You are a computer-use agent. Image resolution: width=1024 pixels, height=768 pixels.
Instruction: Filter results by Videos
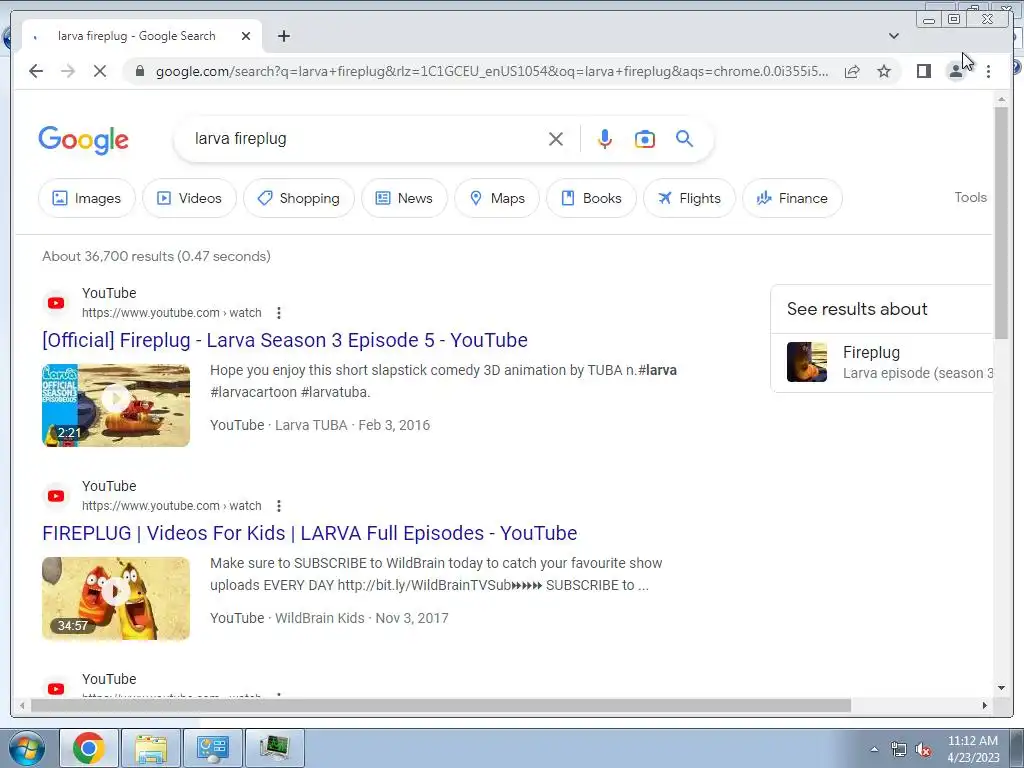click(x=189, y=198)
